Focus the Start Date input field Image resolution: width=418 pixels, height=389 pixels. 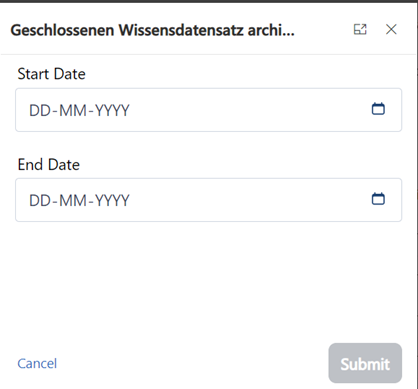pyautogui.click(x=208, y=110)
